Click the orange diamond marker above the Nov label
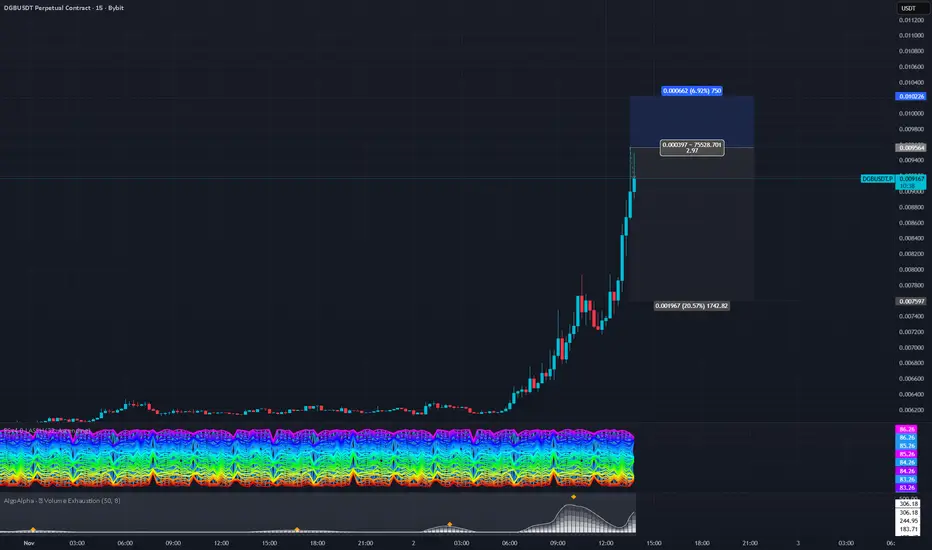Image resolution: width=932 pixels, height=550 pixels. tap(33, 529)
